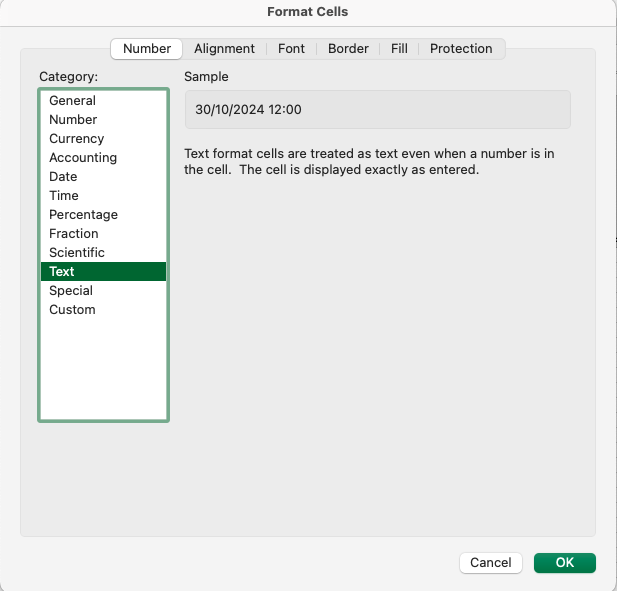
Task: Select General in the Category list
Action: 73,101
